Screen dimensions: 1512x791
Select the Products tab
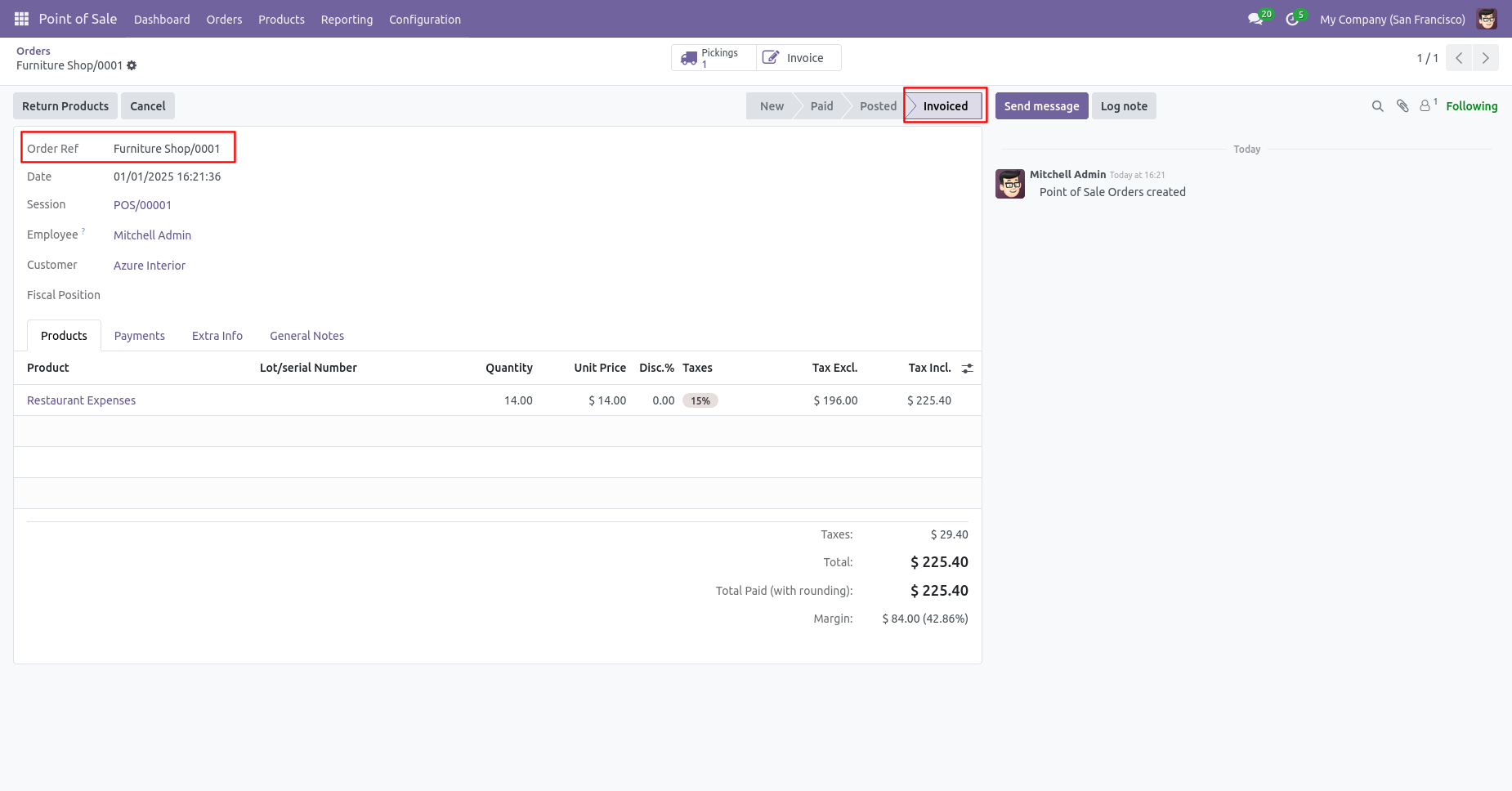pyautogui.click(x=64, y=336)
